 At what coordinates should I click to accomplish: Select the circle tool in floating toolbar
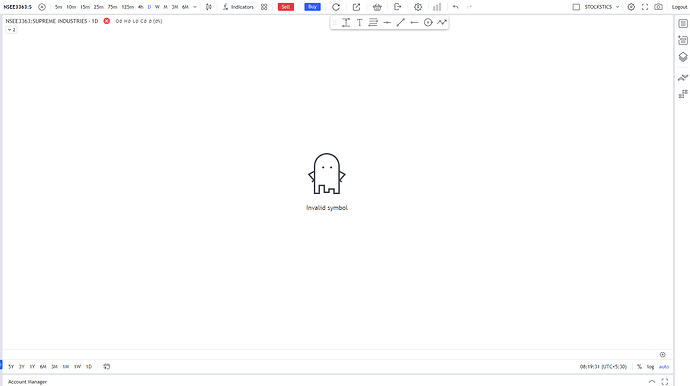pyautogui.click(x=428, y=22)
